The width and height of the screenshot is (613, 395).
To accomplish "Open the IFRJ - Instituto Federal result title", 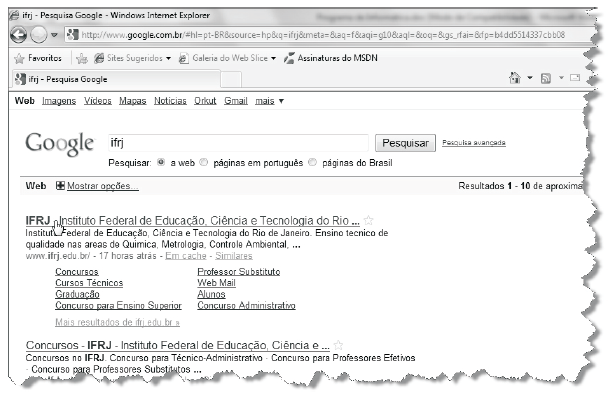I will 192,221.
